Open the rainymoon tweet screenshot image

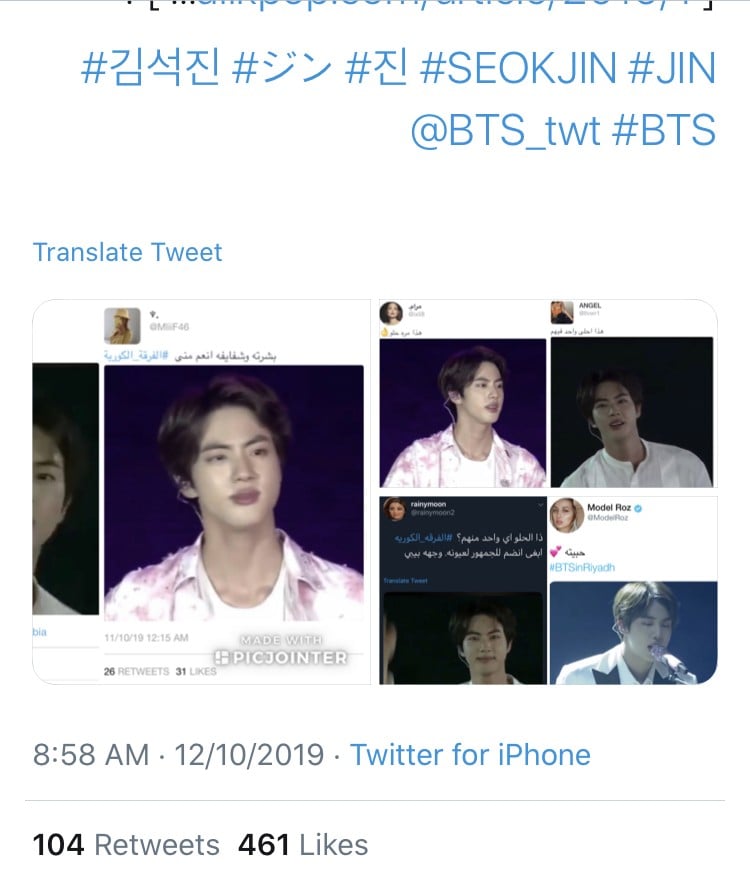(x=463, y=590)
